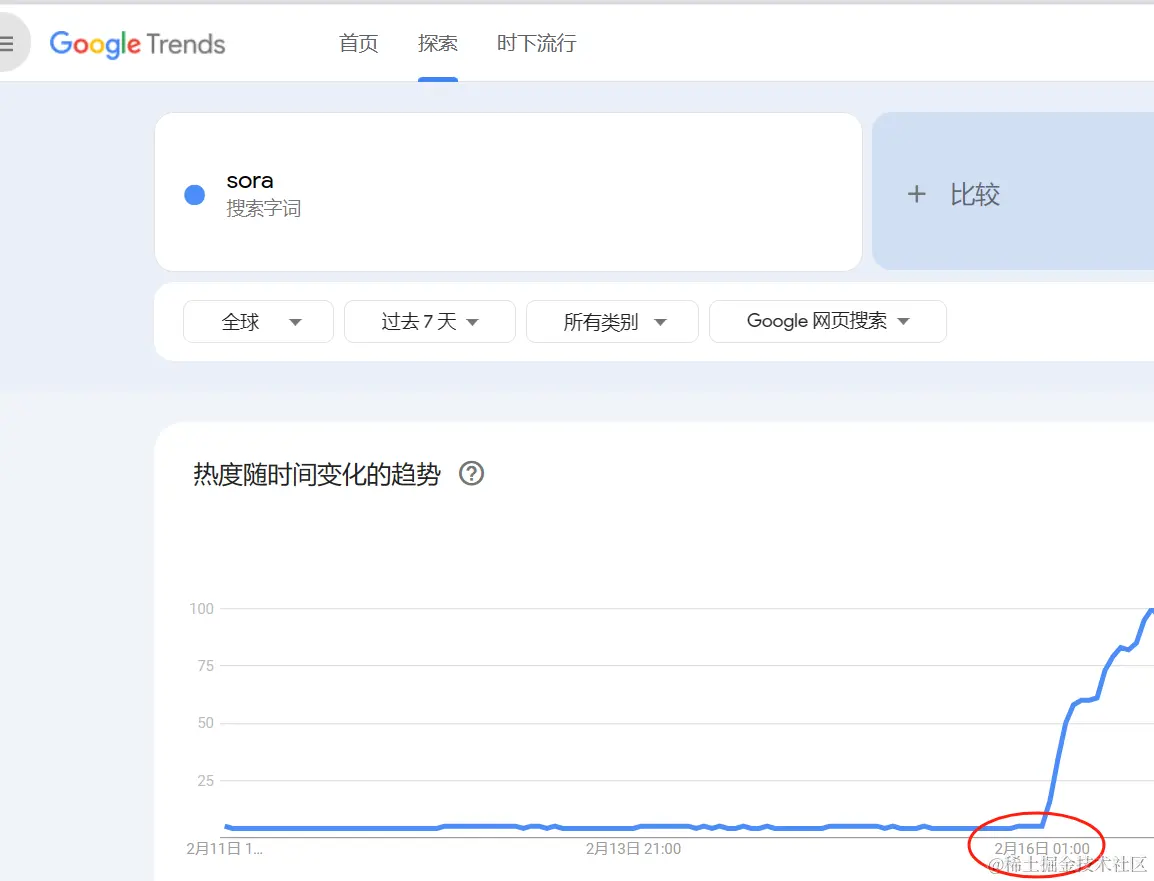
Task: Open the 过去 7 天 time range dropdown
Action: pyautogui.click(x=430, y=322)
